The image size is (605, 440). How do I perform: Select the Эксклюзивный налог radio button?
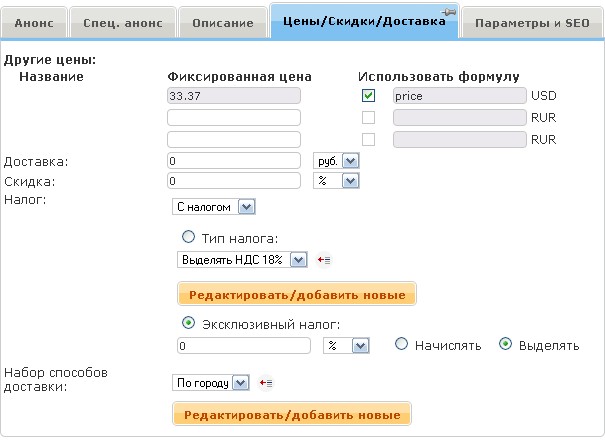pos(187,323)
